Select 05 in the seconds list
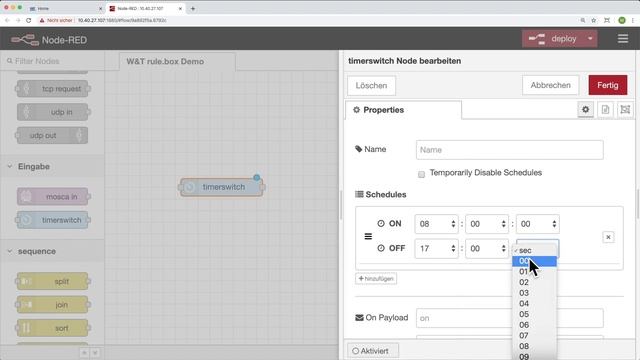This screenshot has height=360, width=640. coord(534,314)
